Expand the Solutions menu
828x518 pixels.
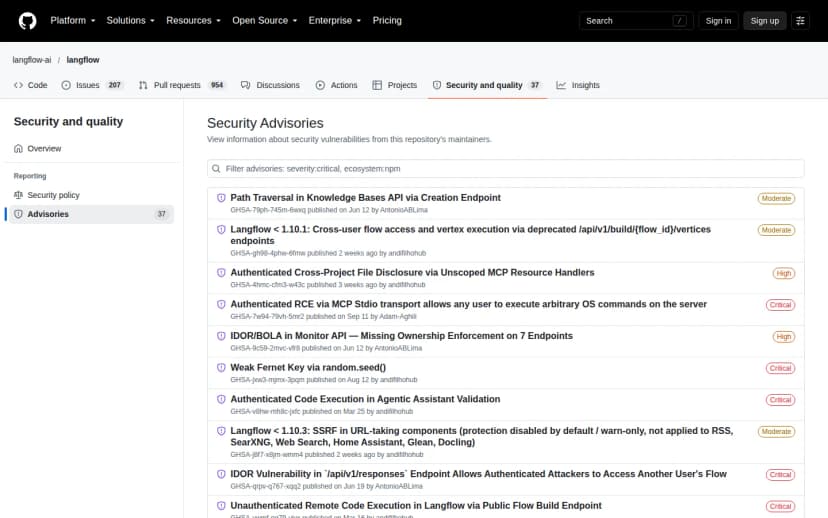(x=130, y=21)
